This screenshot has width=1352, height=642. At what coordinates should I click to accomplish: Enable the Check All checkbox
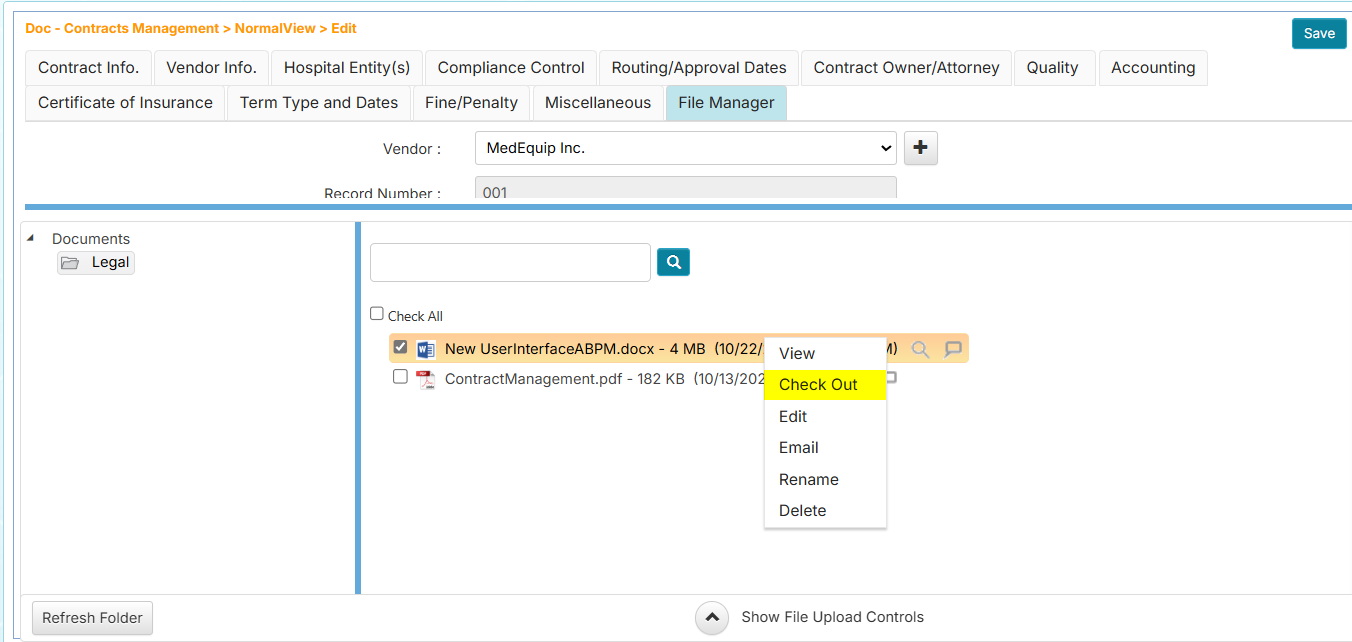(377, 314)
